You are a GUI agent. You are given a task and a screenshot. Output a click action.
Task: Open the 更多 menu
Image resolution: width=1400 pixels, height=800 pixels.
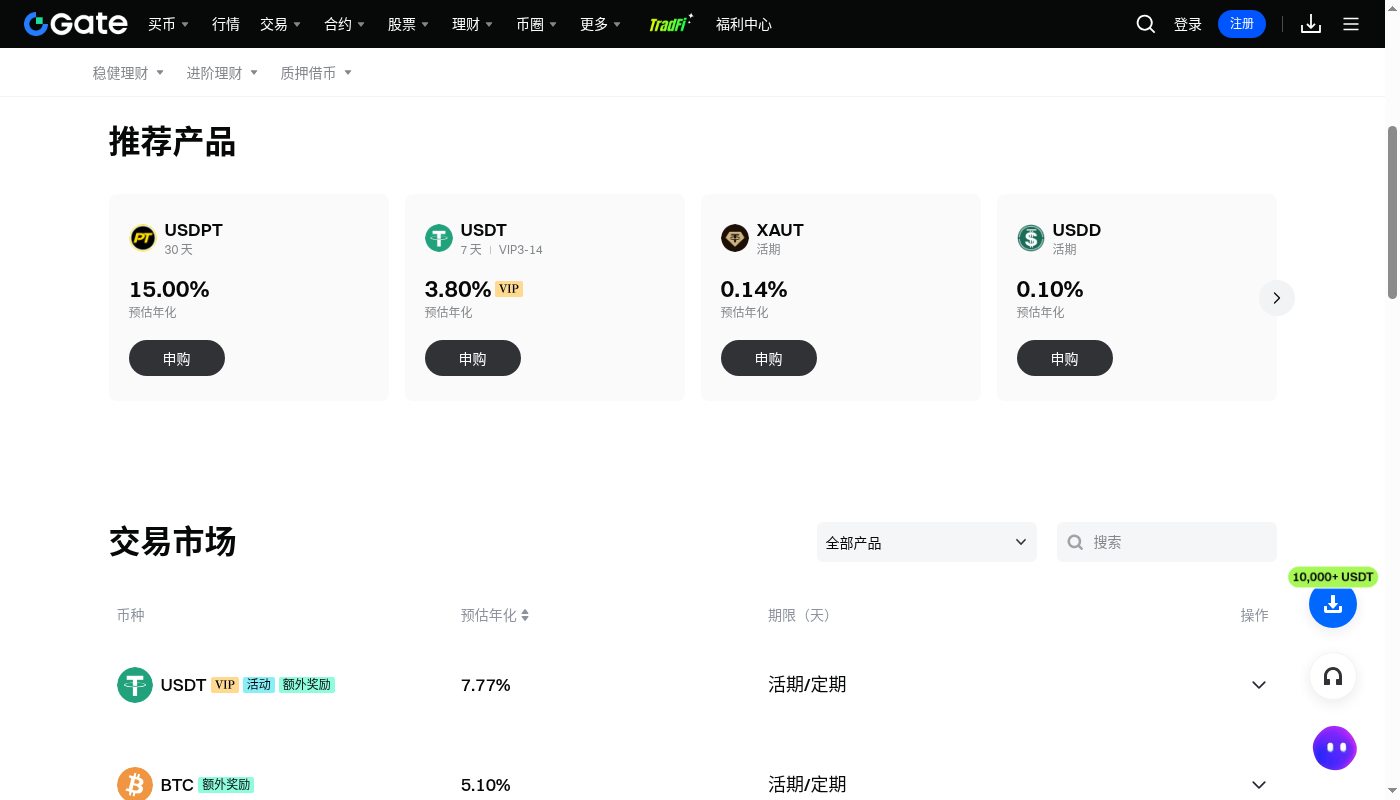click(x=600, y=24)
